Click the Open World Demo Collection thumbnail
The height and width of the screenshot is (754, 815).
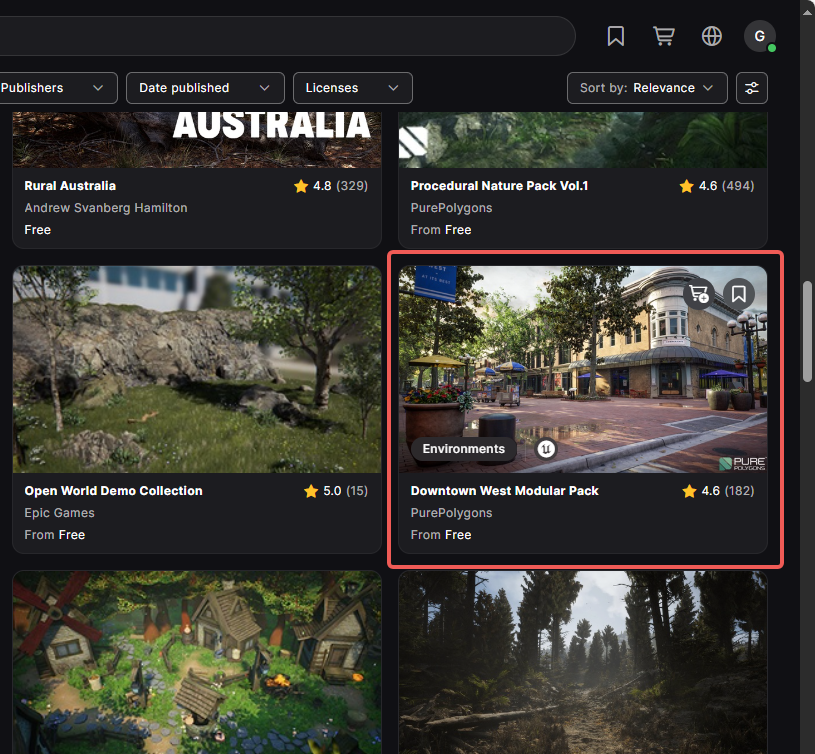pyautogui.click(x=197, y=369)
